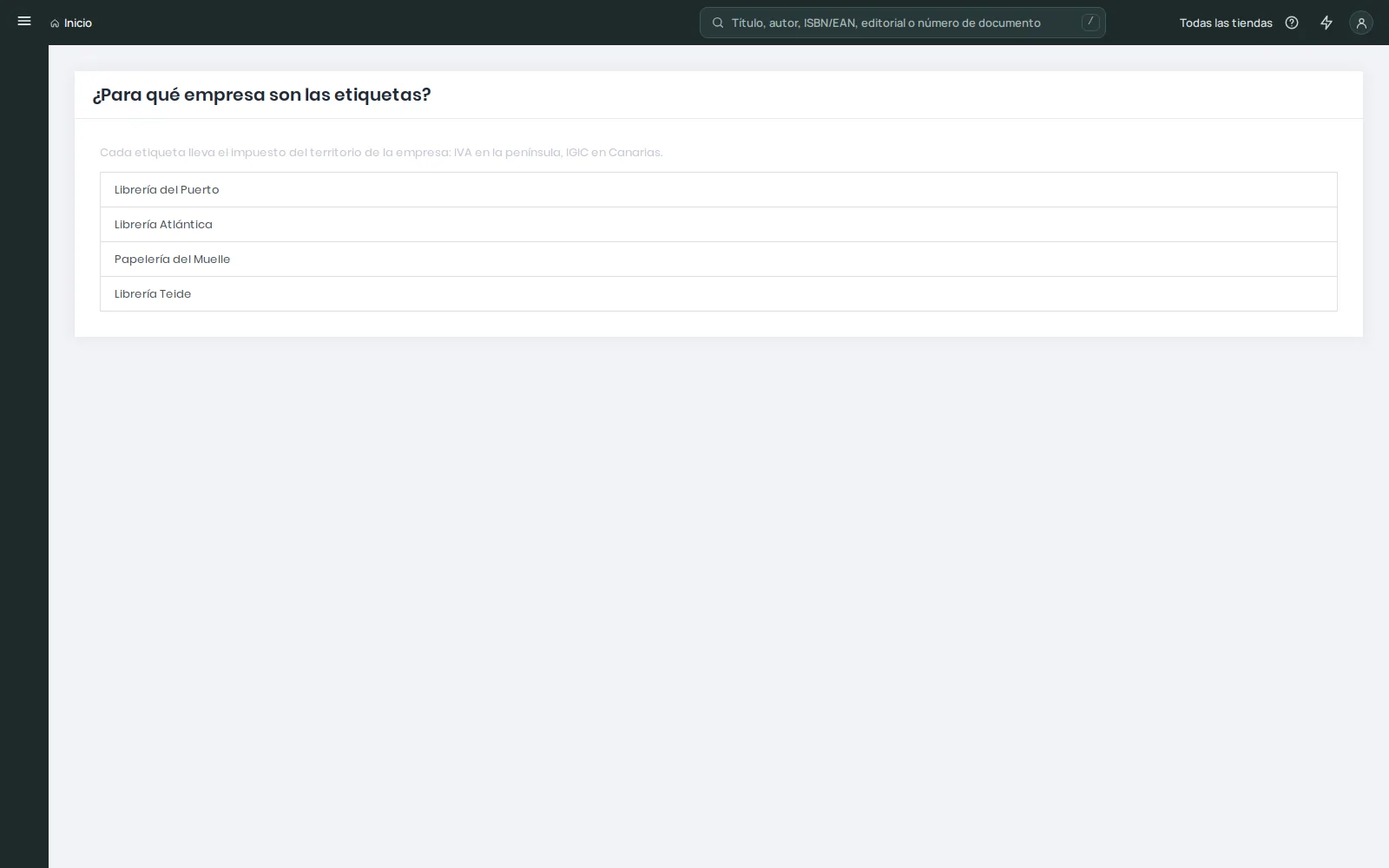The image size is (1389, 868).
Task: Open the Todas las tiendas store selector
Action: [x=1226, y=23]
